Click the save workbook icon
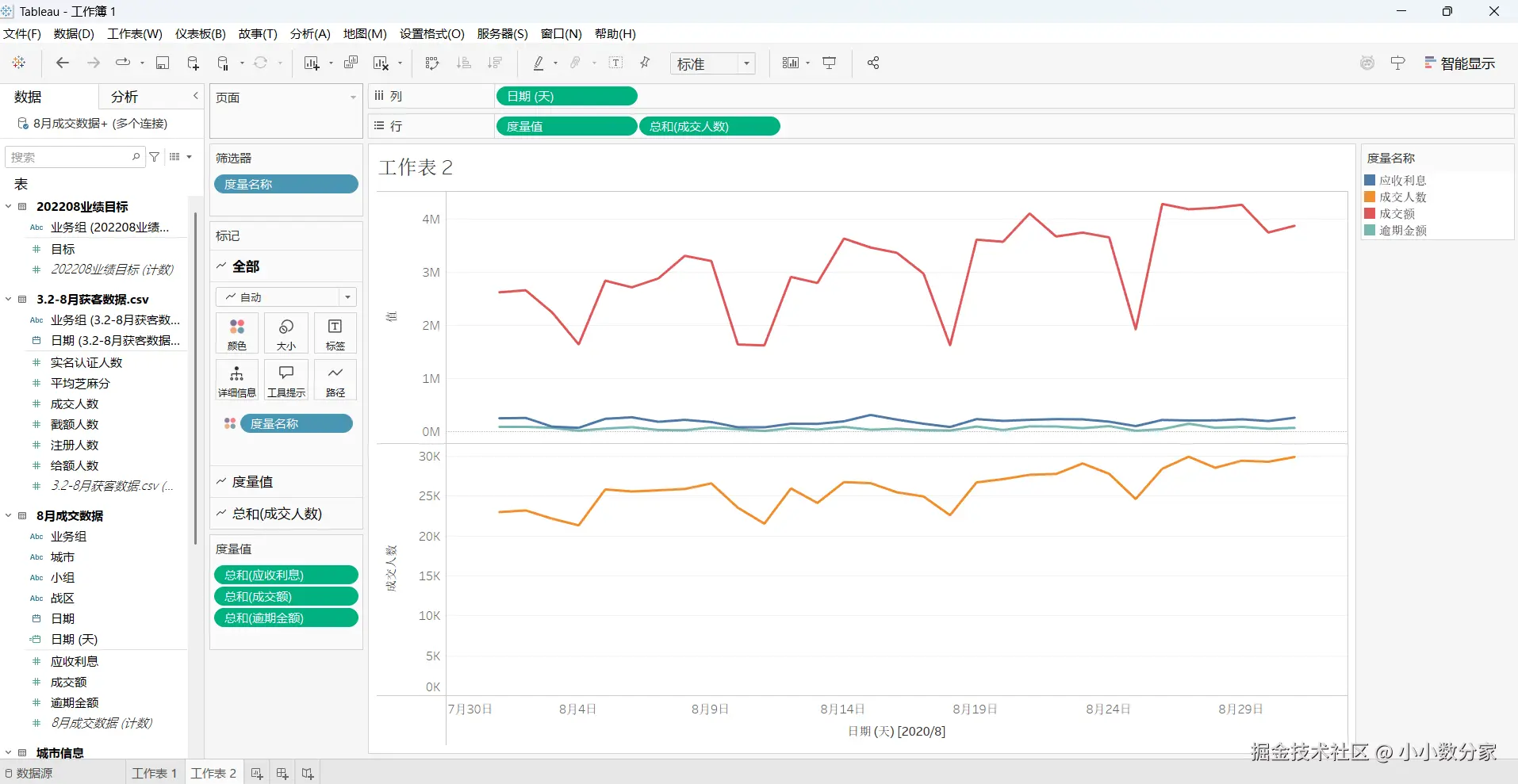 (163, 63)
